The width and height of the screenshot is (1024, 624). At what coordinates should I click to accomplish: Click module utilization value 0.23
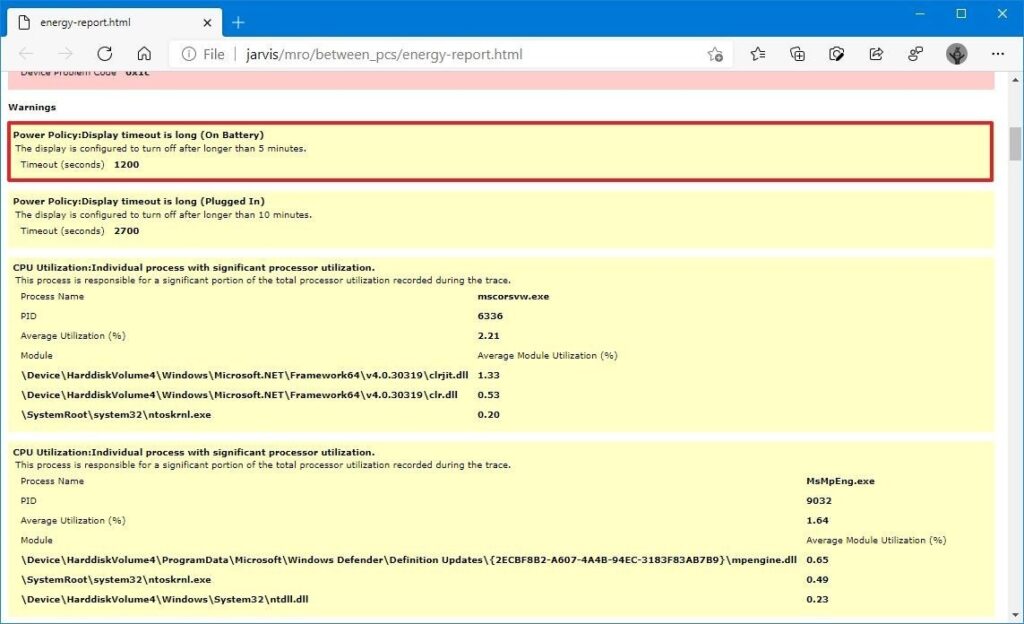click(x=817, y=599)
